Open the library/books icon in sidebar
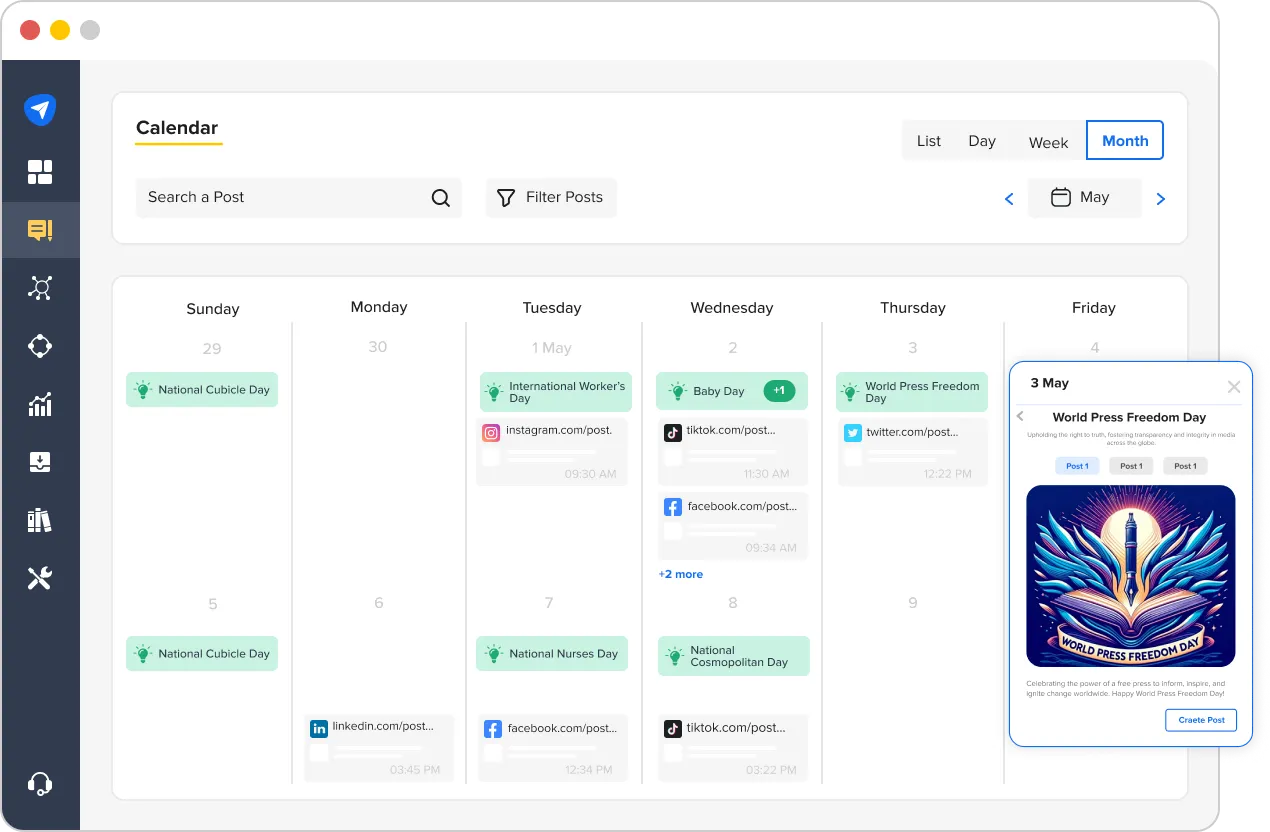 click(41, 519)
